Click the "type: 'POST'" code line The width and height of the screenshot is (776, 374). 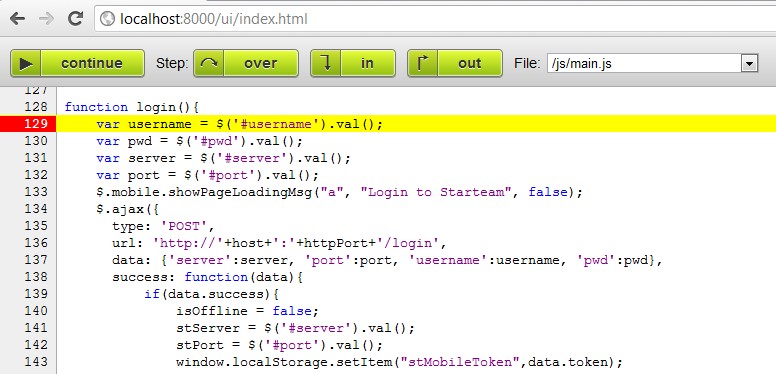163,226
